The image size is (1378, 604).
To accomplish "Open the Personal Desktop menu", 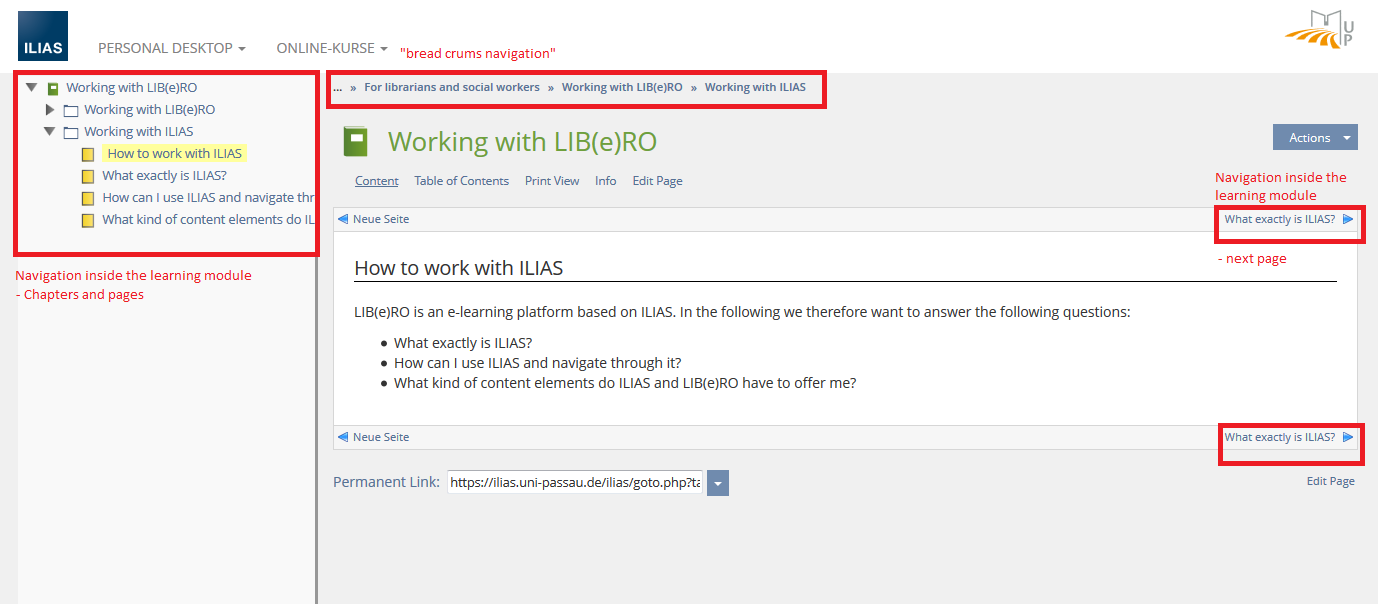I will [x=171, y=48].
